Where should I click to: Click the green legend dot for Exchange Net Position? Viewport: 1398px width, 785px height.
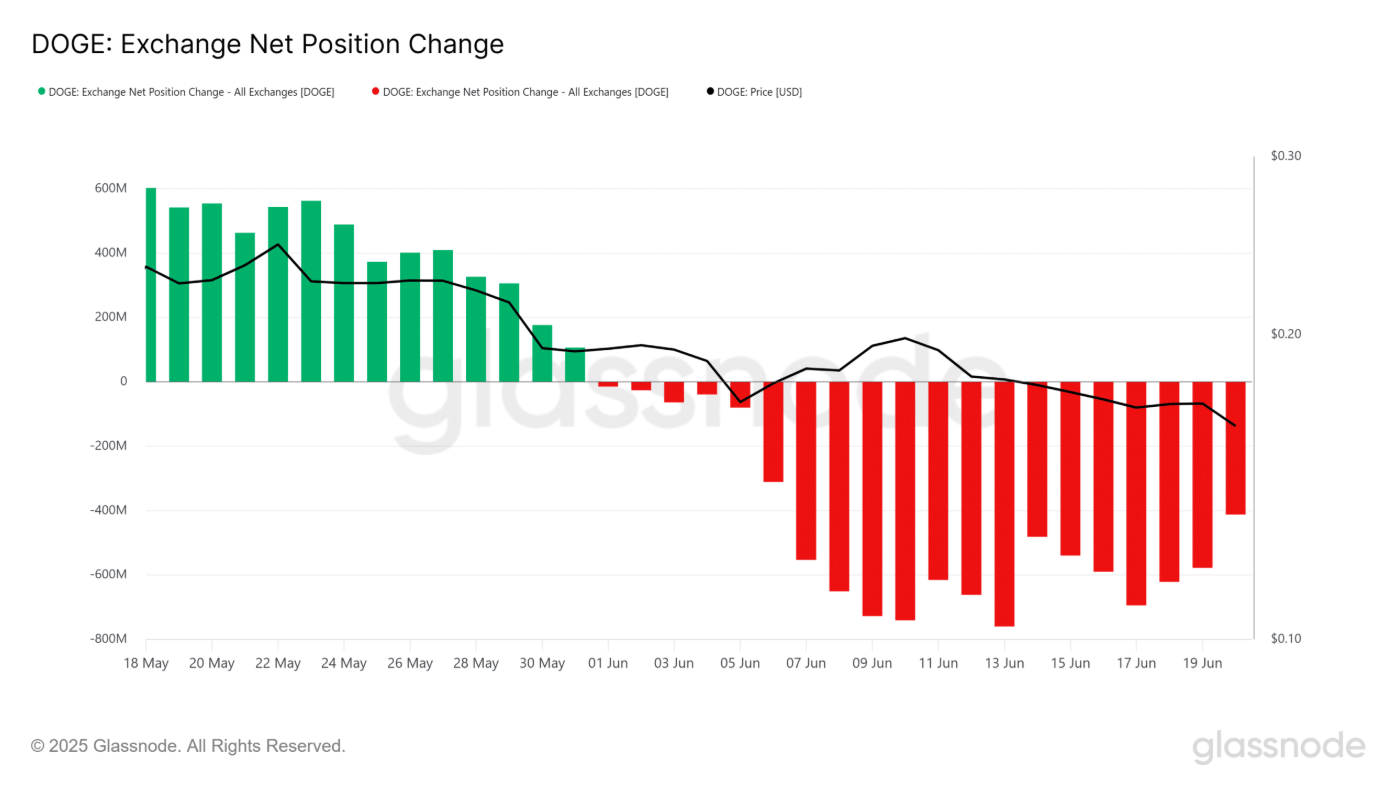tap(42, 92)
